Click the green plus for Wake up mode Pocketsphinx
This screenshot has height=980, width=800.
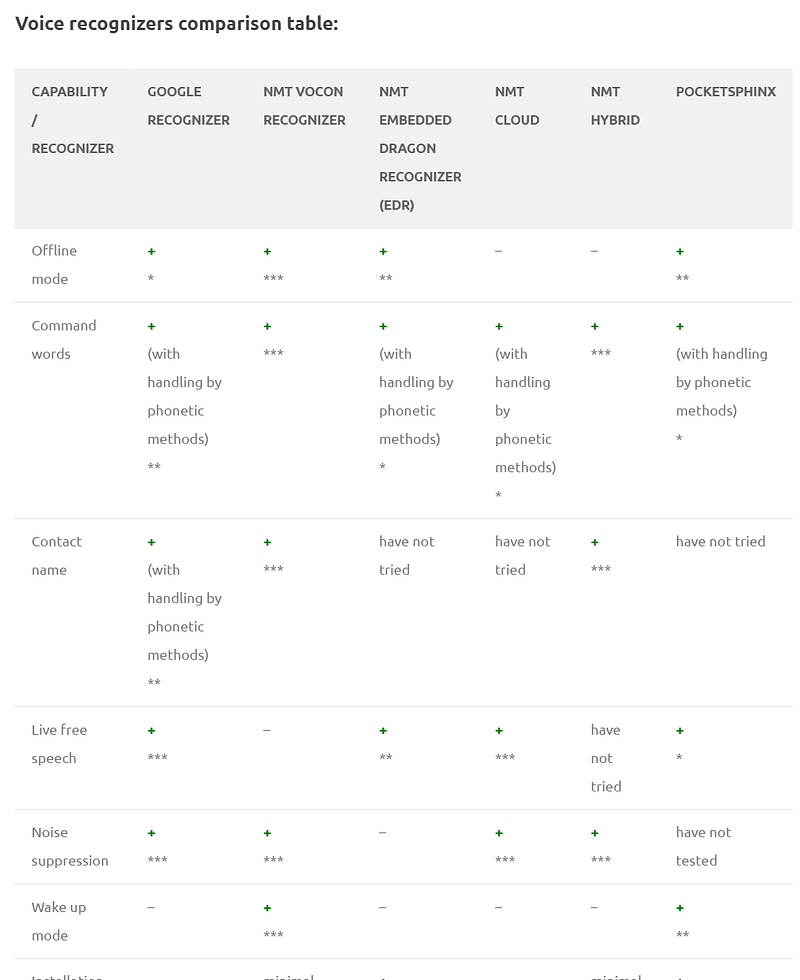click(x=680, y=908)
